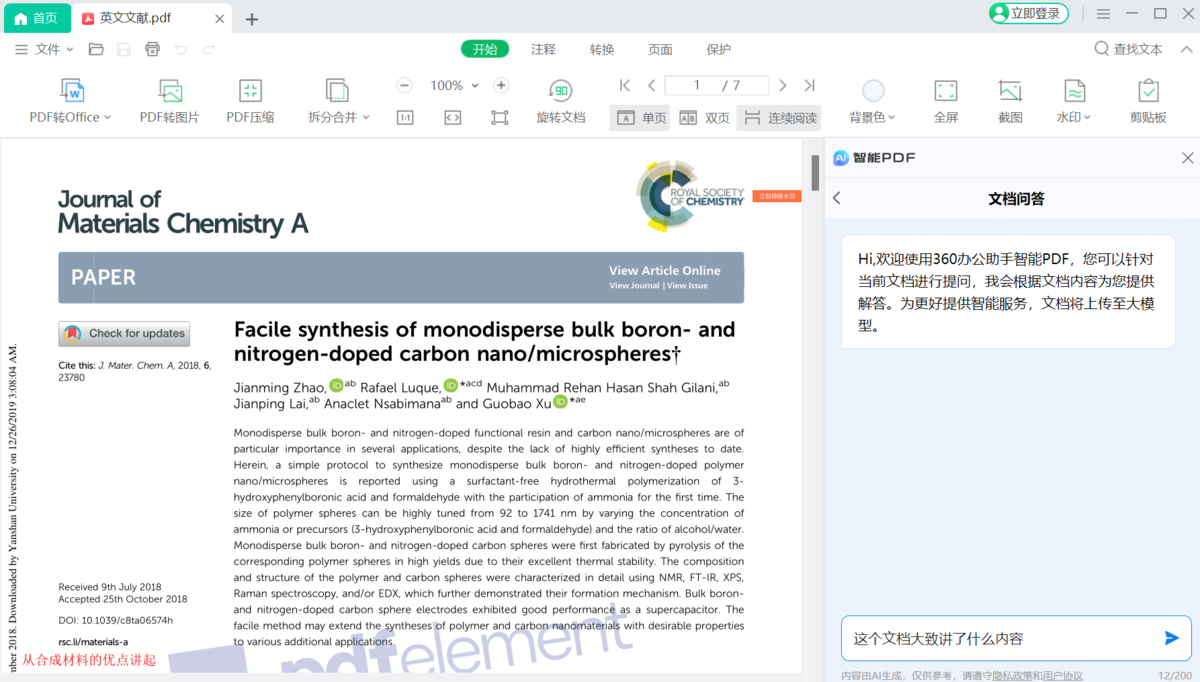Set actual size 1:1 view
The width and height of the screenshot is (1200, 682).
click(x=405, y=118)
